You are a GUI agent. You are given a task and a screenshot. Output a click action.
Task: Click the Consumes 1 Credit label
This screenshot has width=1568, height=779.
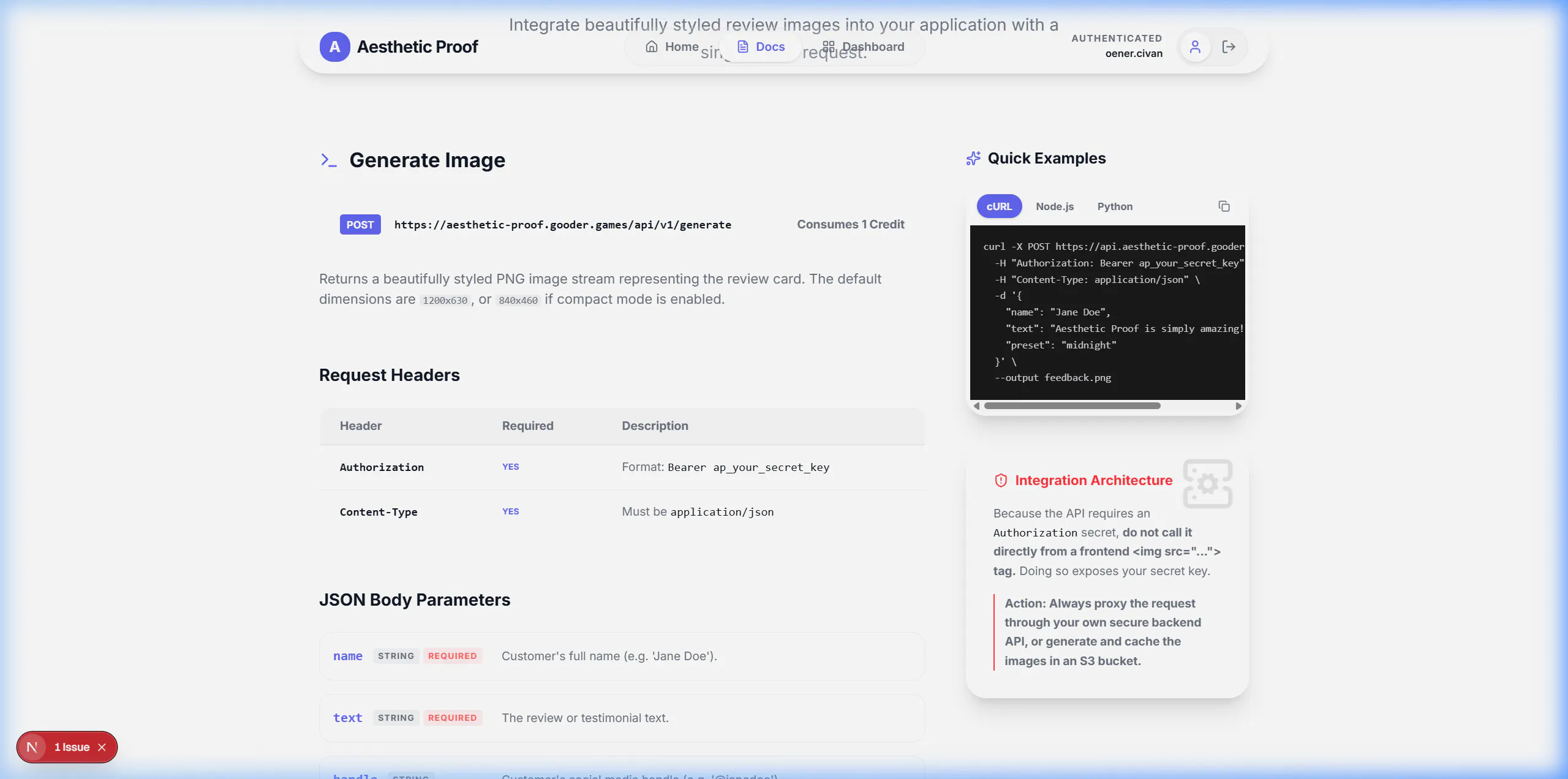[851, 225]
